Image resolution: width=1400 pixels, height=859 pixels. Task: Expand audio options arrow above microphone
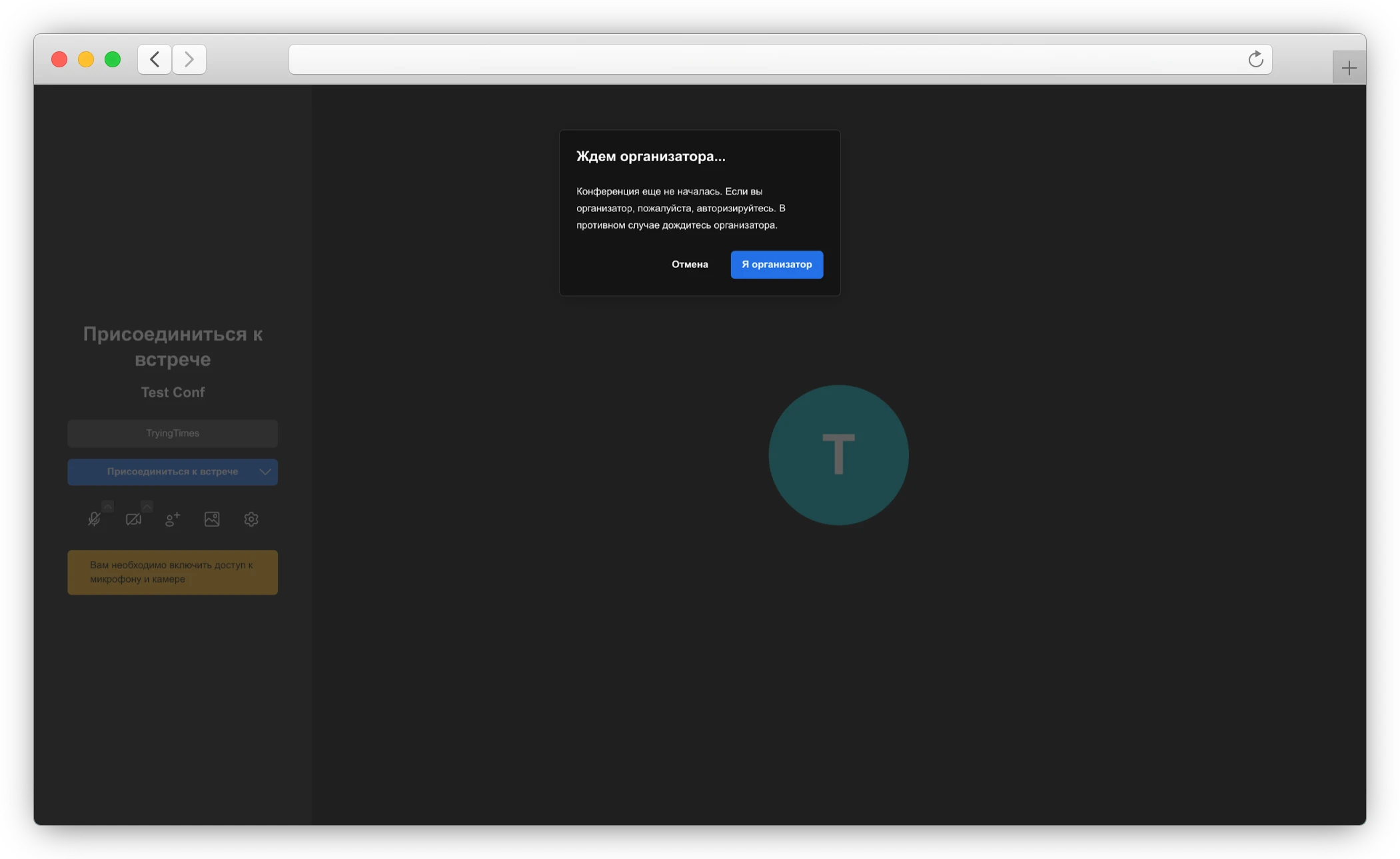pyautogui.click(x=108, y=506)
